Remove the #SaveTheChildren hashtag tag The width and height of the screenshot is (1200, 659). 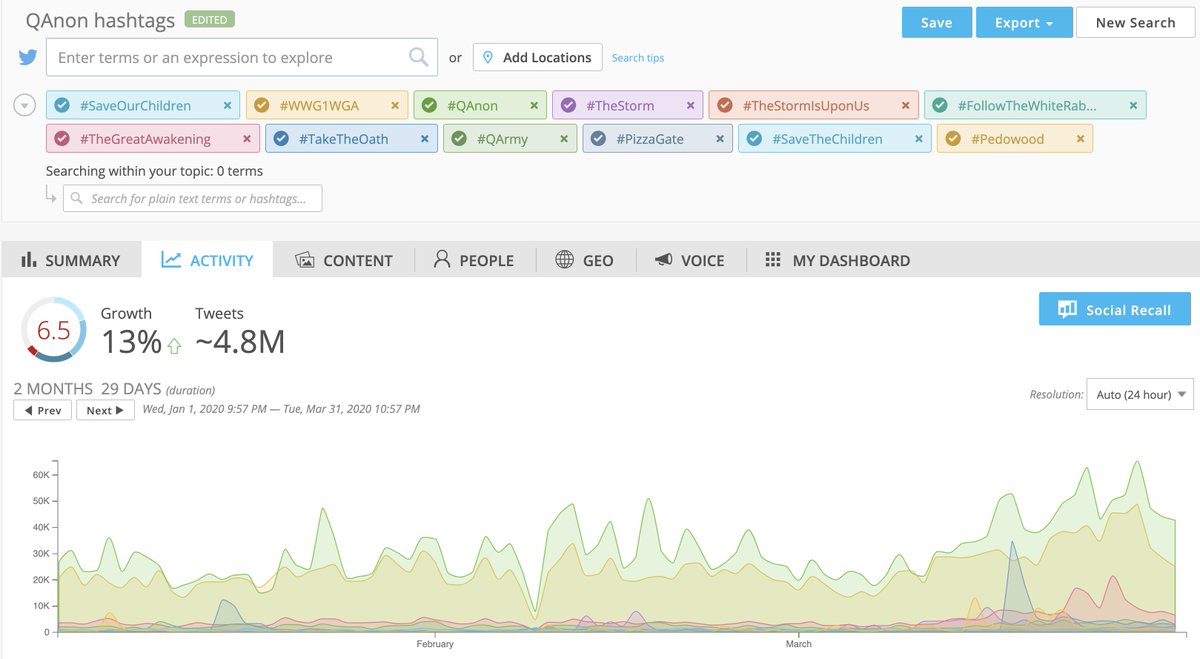[919, 139]
